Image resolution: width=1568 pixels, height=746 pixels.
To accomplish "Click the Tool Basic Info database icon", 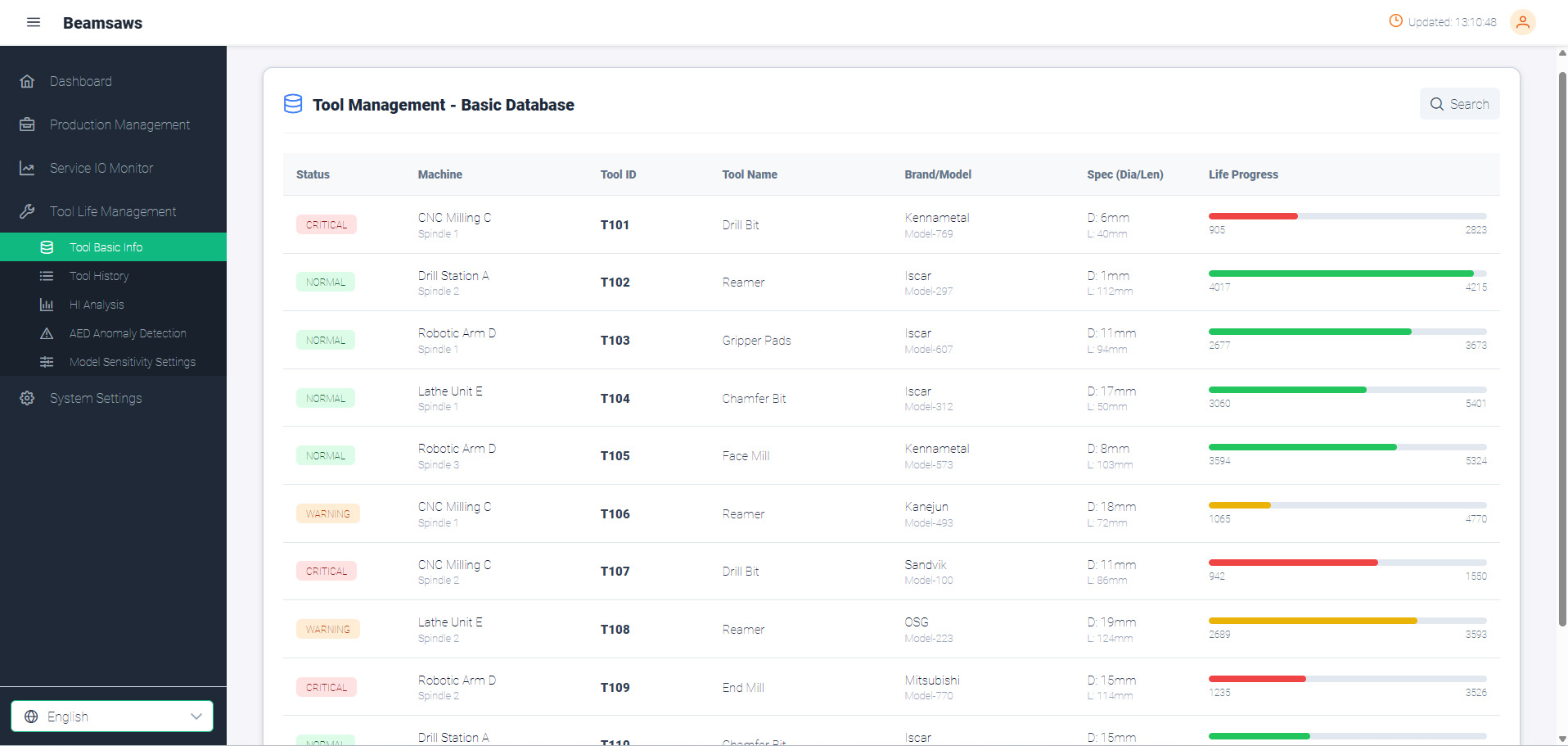I will [x=47, y=247].
